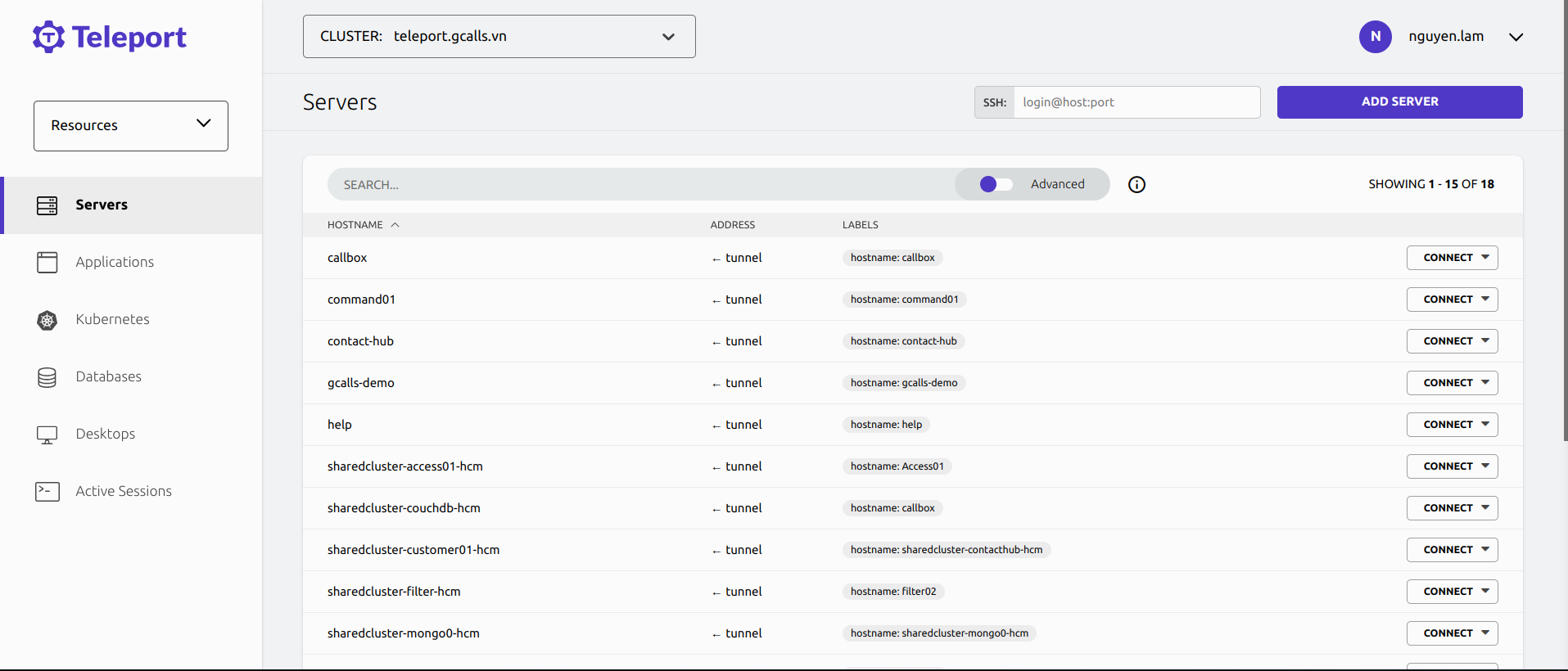Click the Teleport logo icon

click(x=48, y=37)
